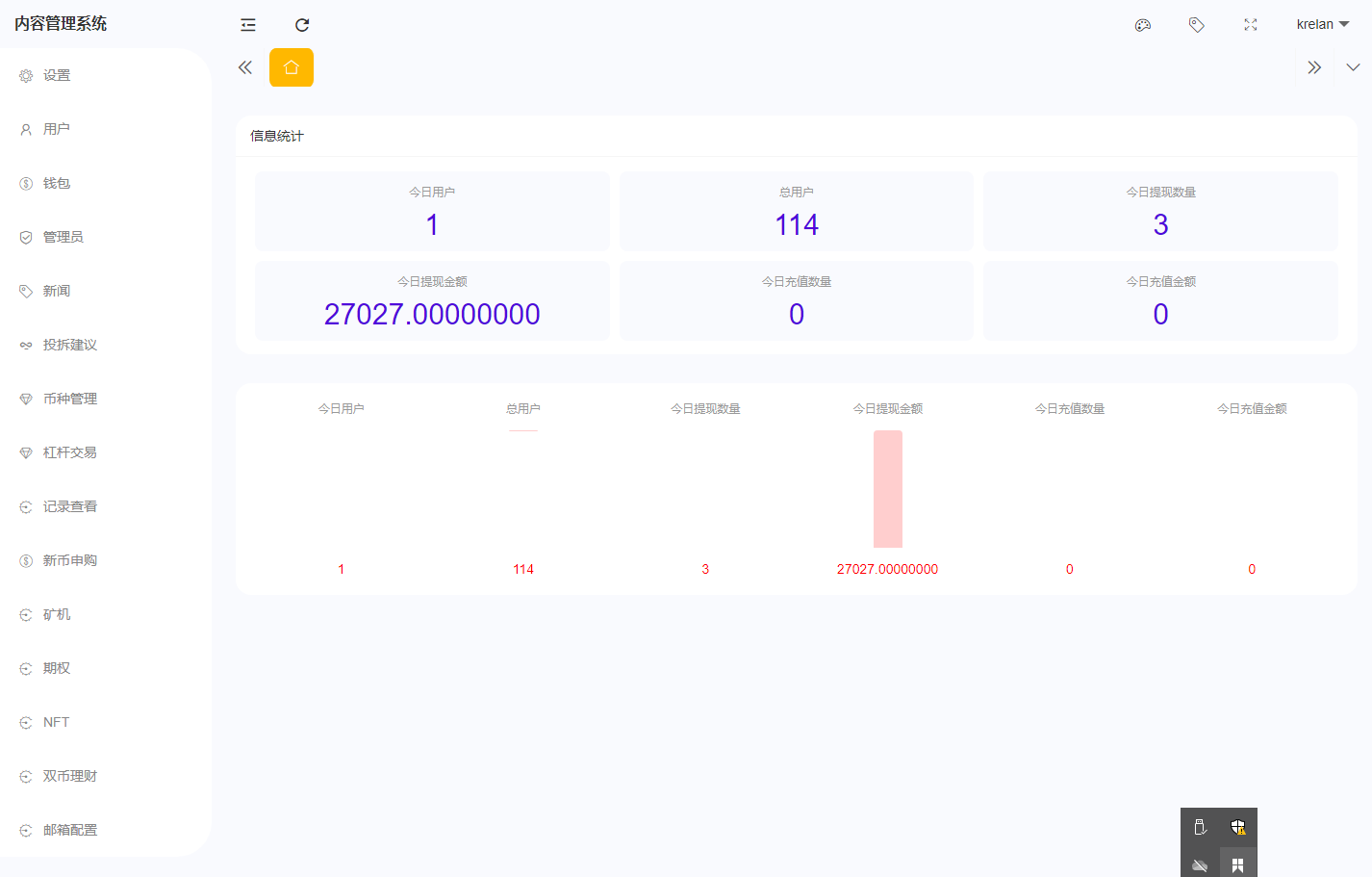
Task: Open the 邮箱配置 menu
Action: pos(106,830)
